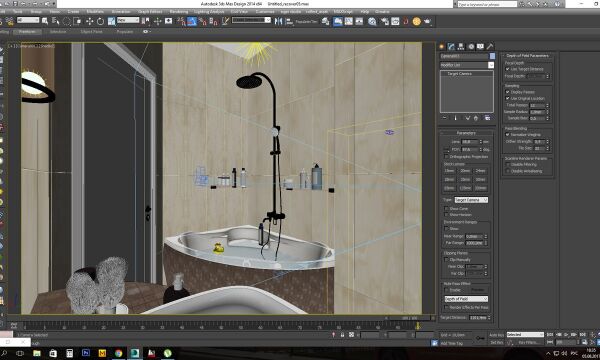Screen dimensions: 600x360
Task: Toggle Render Effects Per Pass checkbox
Action: tap(446, 308)
